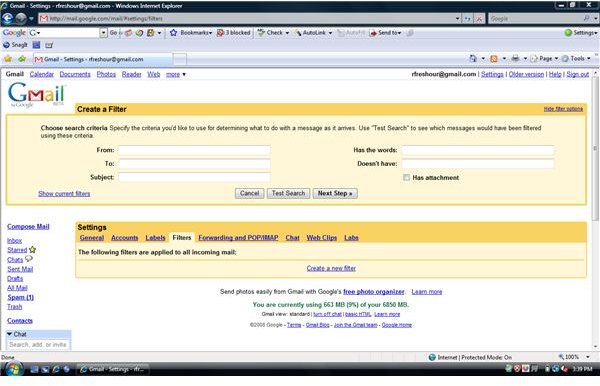Click the search magnifier in Google box
The width and height of the screenshot is (600, 386).
coord(587,18)
